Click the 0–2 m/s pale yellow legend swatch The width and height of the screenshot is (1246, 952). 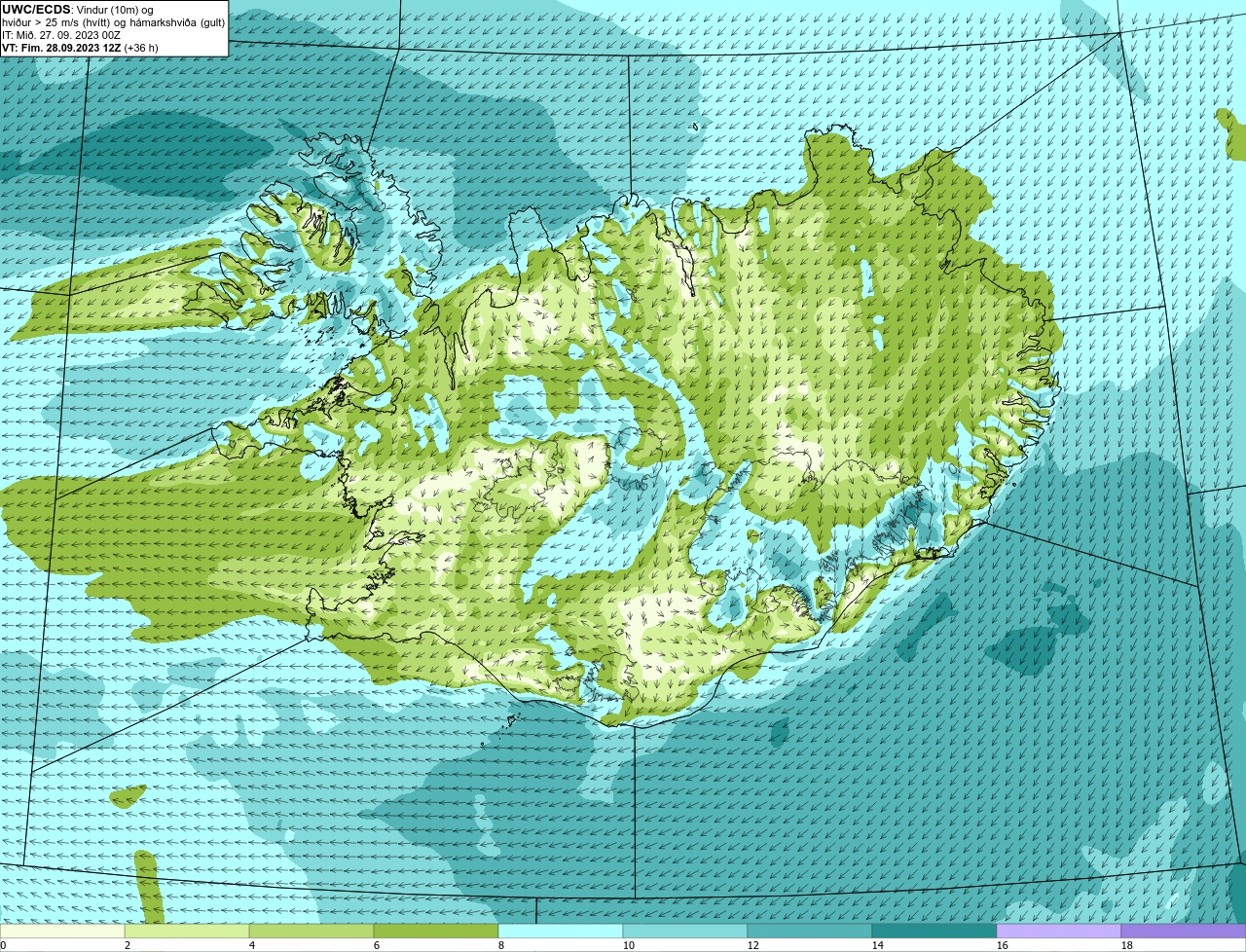point(62,931)
